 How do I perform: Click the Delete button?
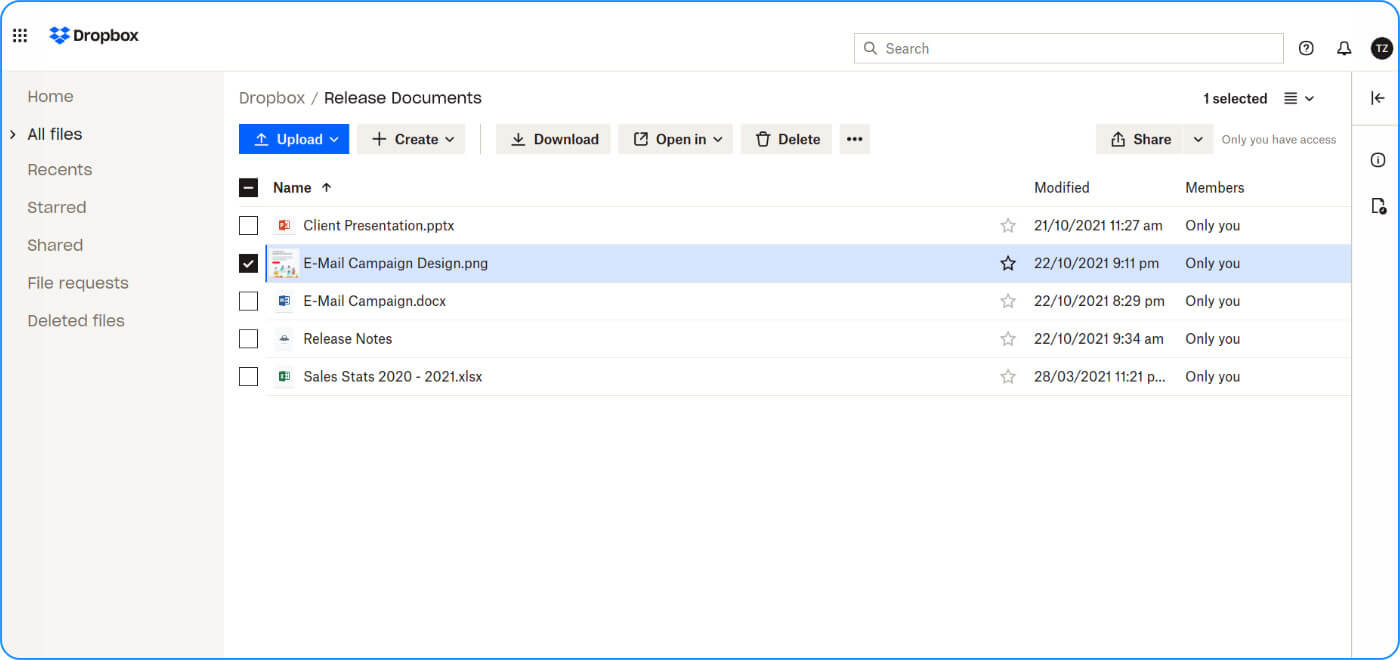(786, 139)
